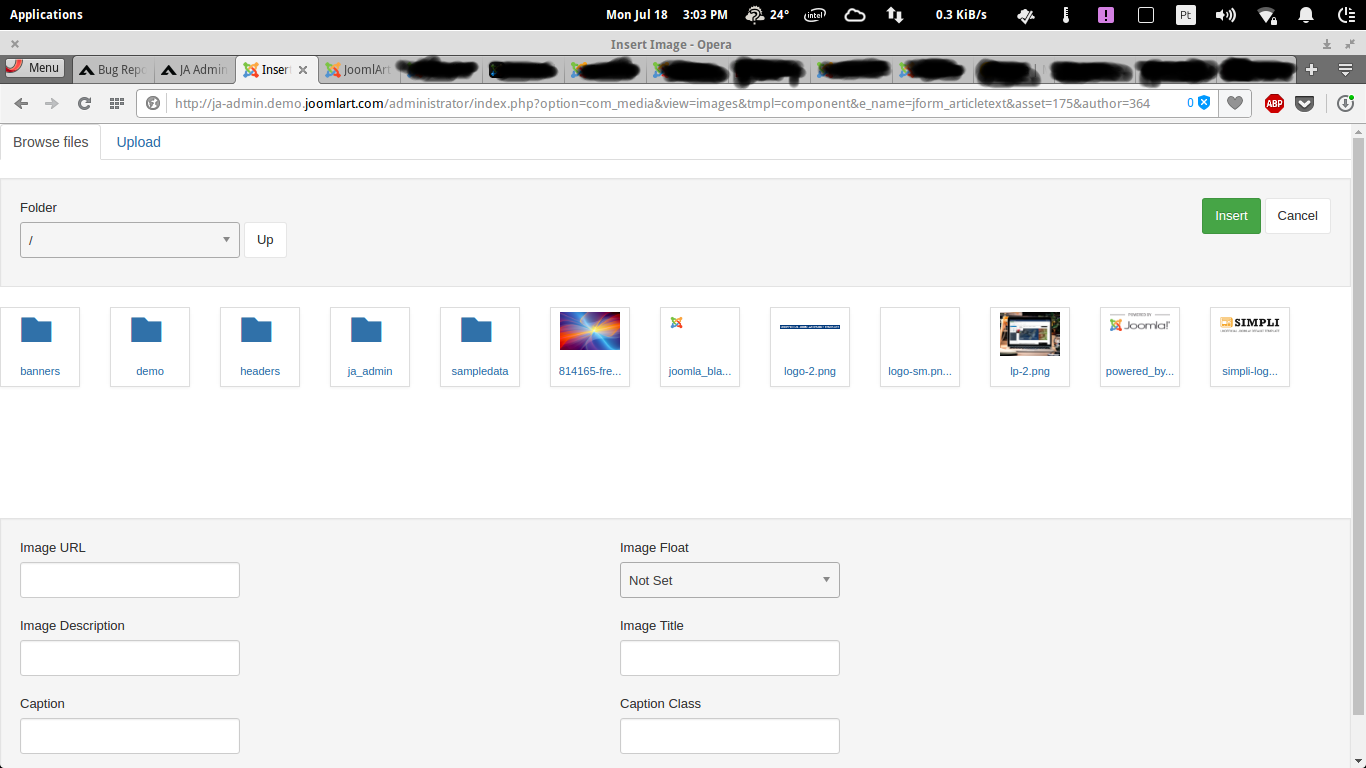This screenshot has width=1366, height=768.
Task: Open the Wi-Fi network indicator
Action: point(1267,15)
